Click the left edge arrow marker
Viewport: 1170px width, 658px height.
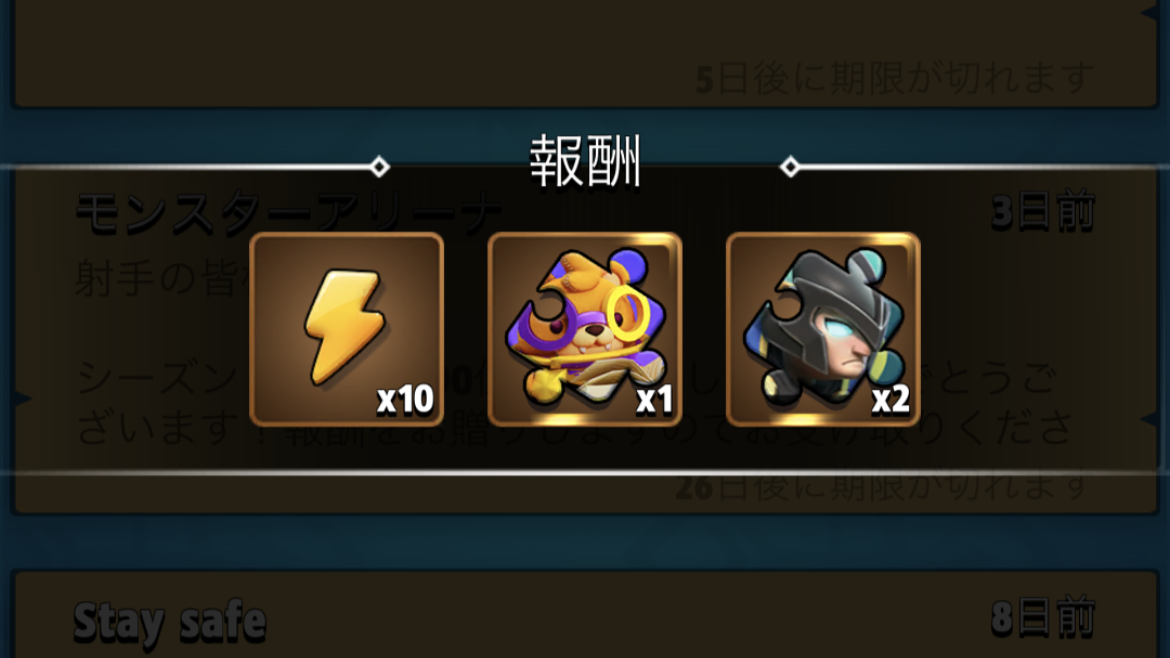point(23,398)
